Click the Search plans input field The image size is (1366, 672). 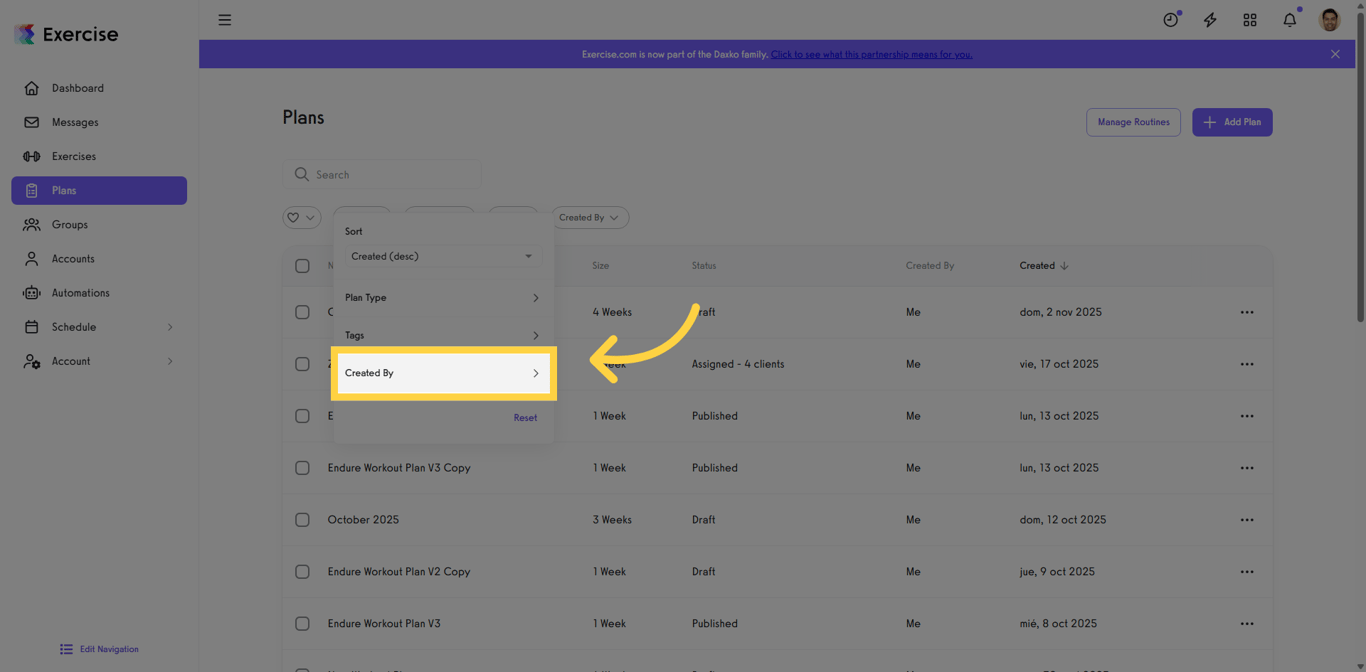coord(392,175)
